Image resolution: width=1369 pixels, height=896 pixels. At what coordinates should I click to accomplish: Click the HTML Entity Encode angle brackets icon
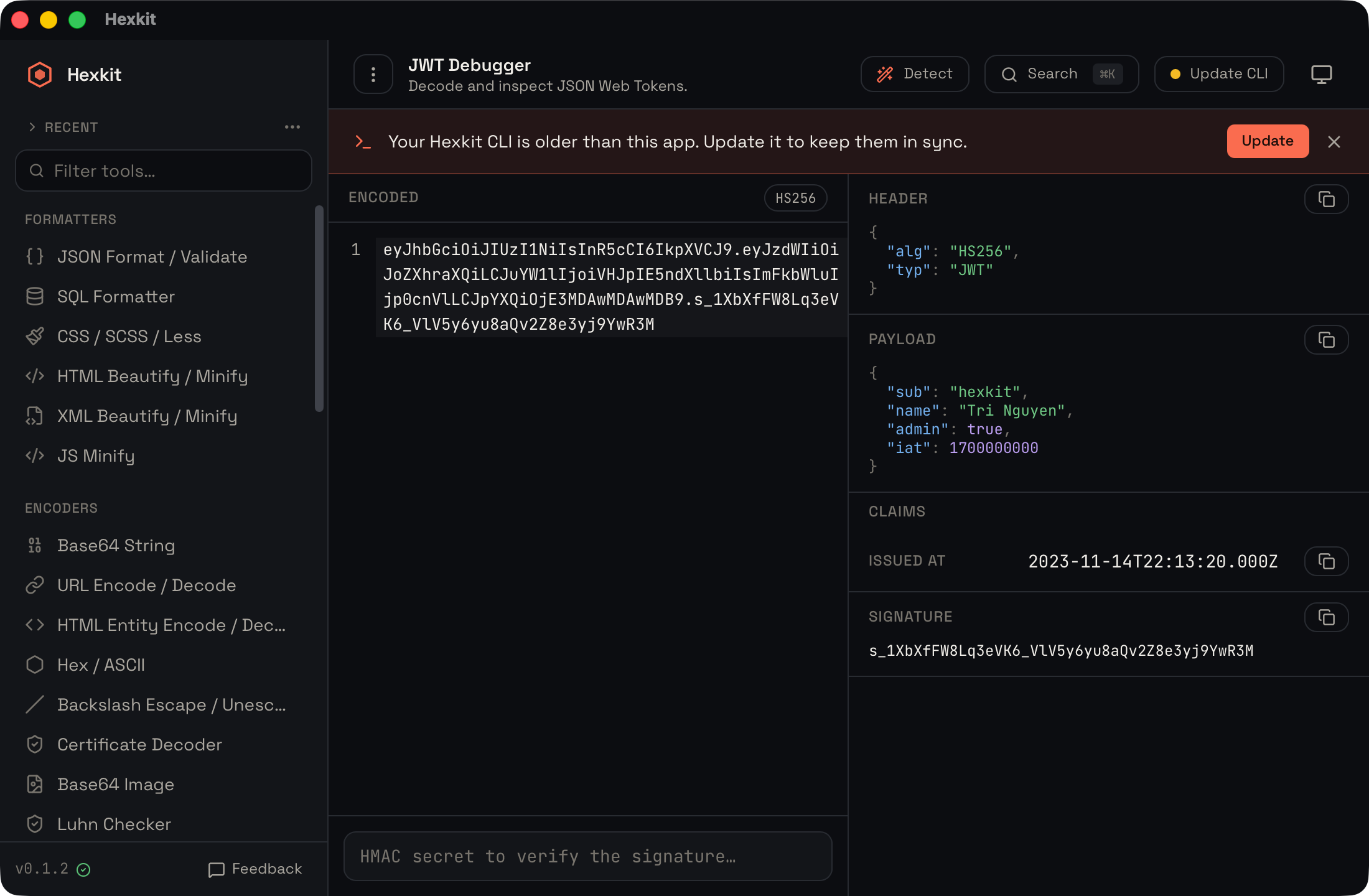click(x=35, y=625)
